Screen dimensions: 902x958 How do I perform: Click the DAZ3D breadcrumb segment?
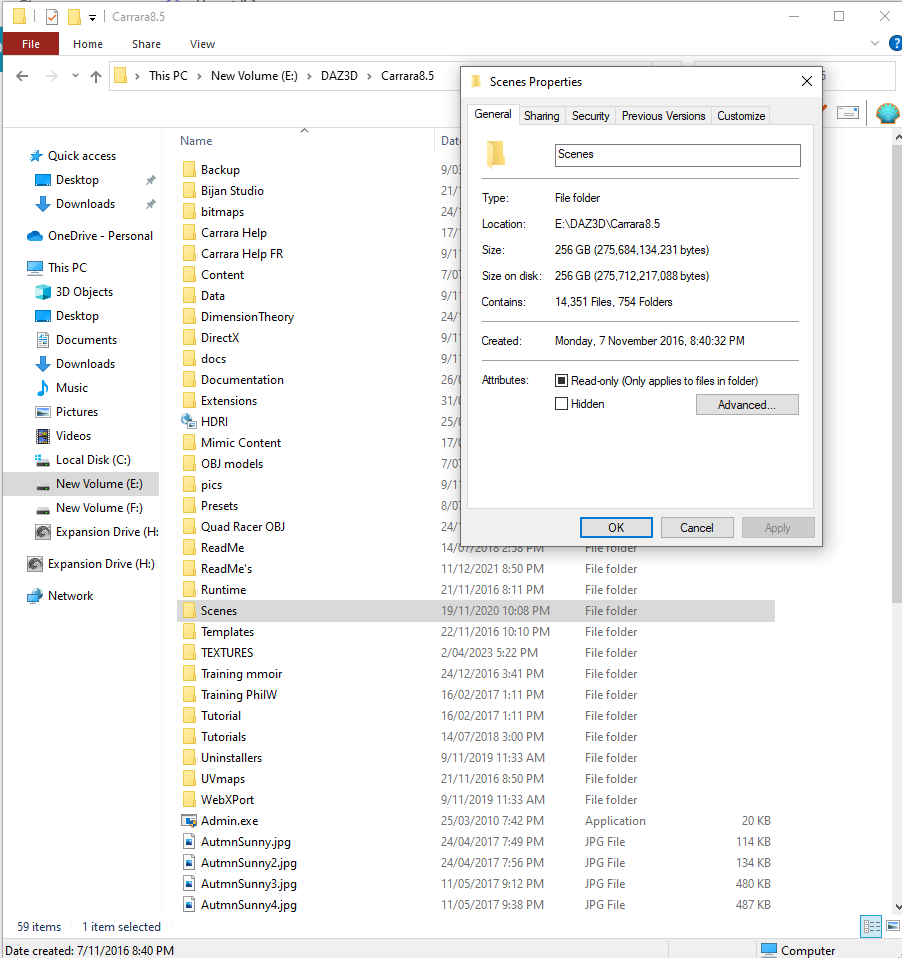coord(339,76)
